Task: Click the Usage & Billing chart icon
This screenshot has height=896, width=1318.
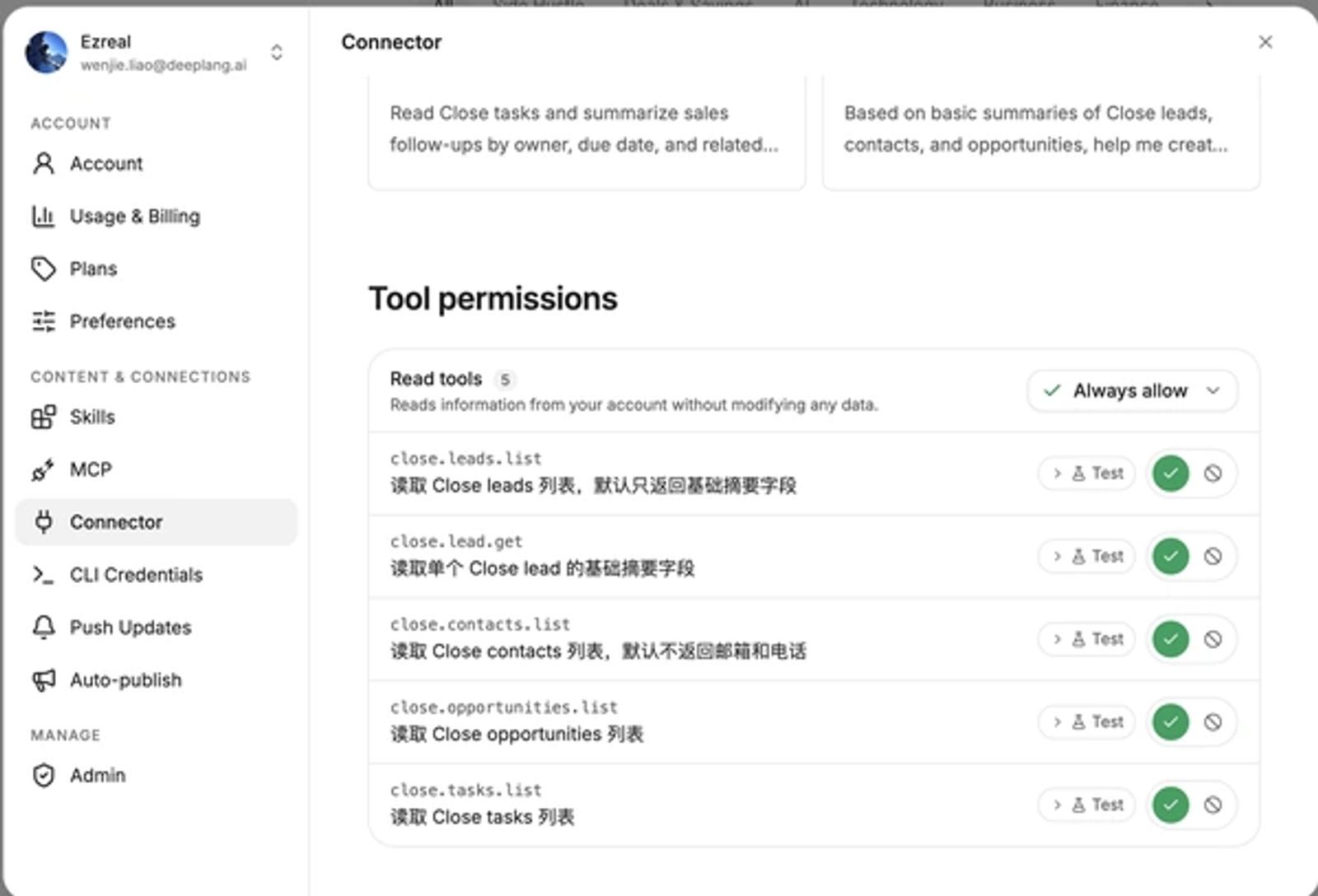Action: coord(44,216)
